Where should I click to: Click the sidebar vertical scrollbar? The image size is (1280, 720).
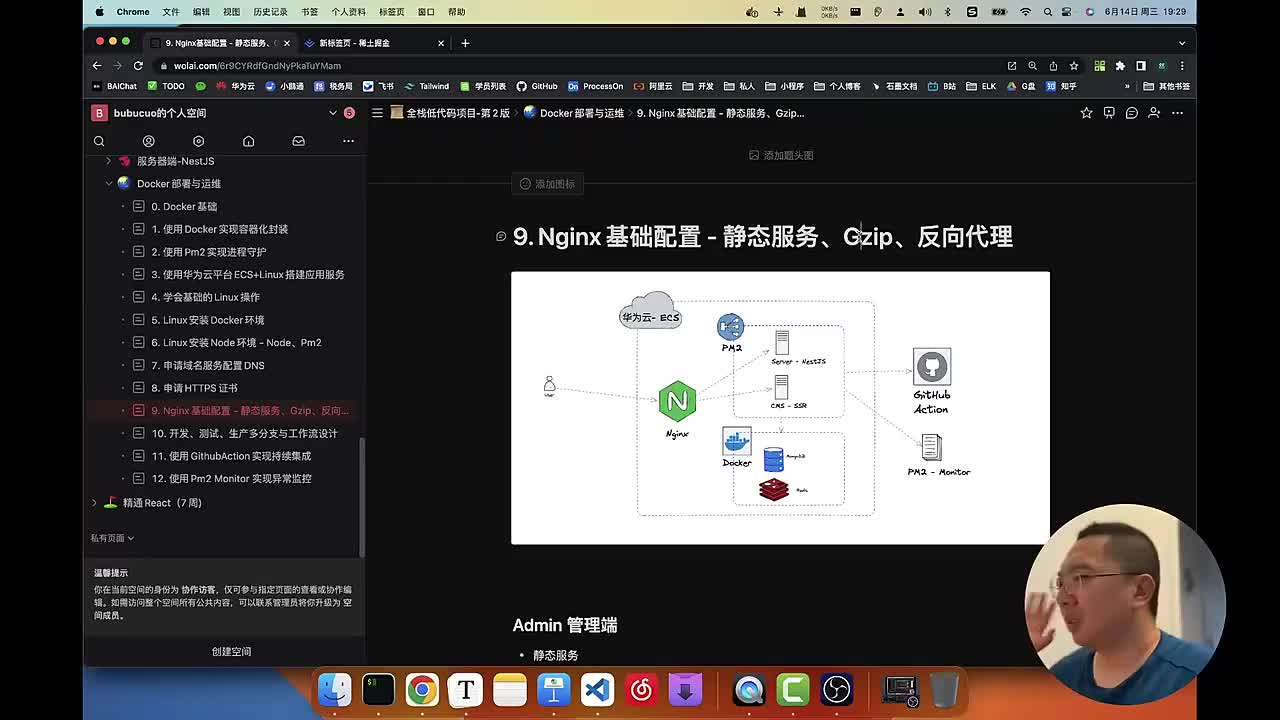click(362, 495)
